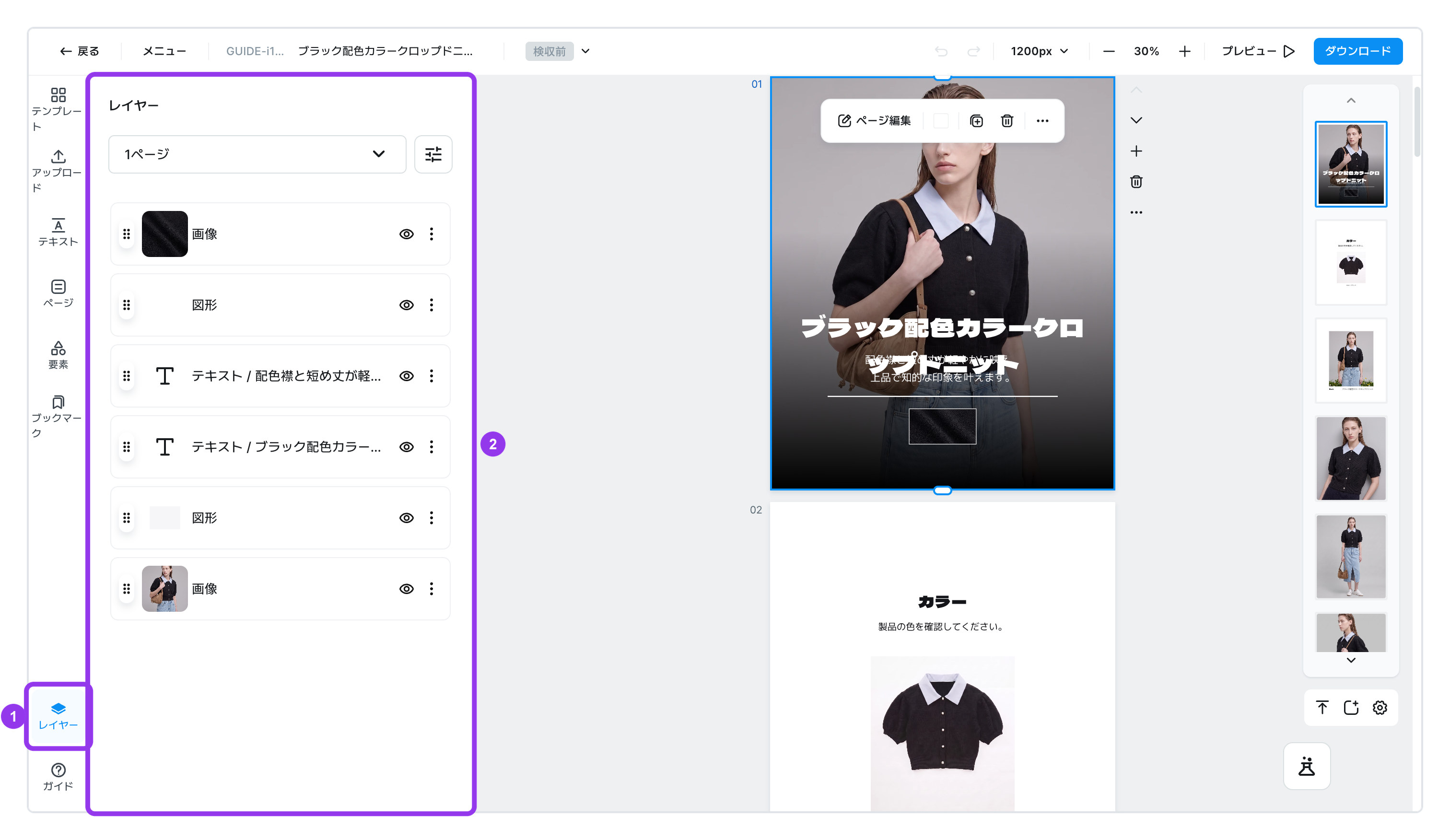Add a page with the canvas-side plus icon

pyautogui.click(x=1136, y=152)
